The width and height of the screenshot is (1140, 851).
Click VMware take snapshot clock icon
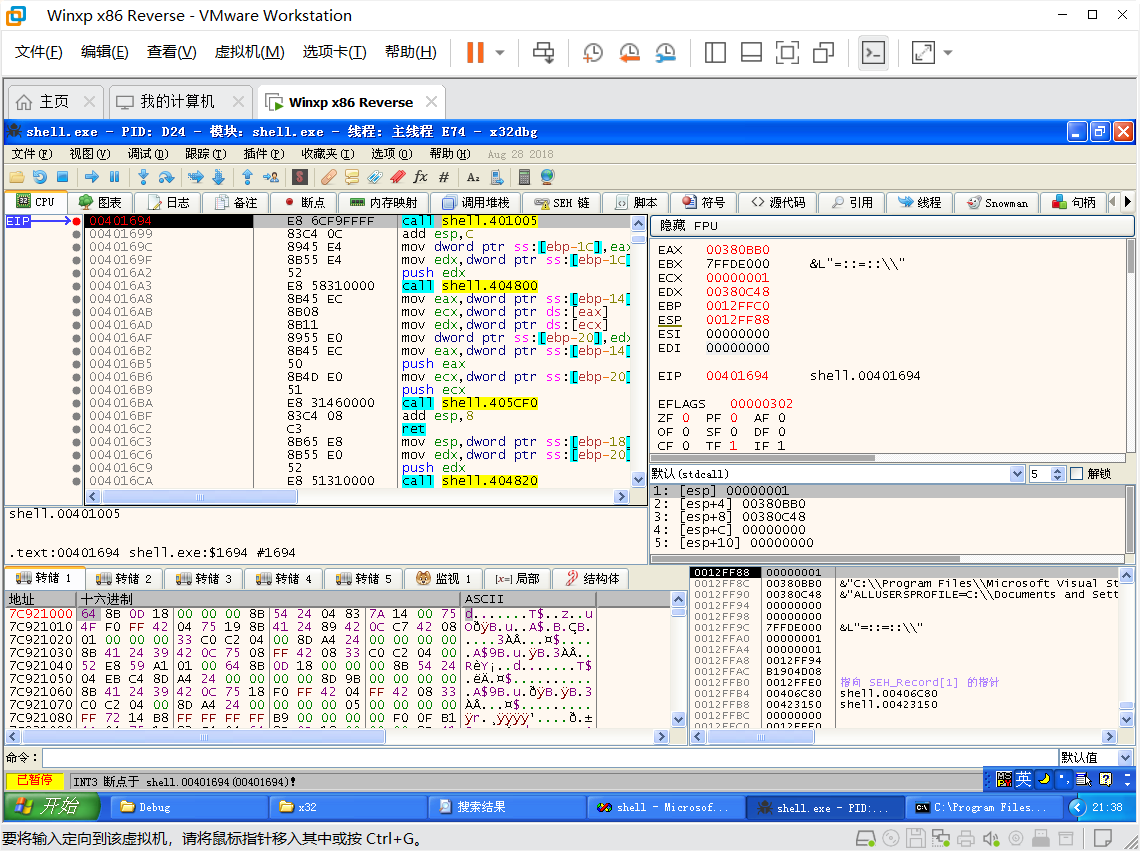[x=593, y=52]
